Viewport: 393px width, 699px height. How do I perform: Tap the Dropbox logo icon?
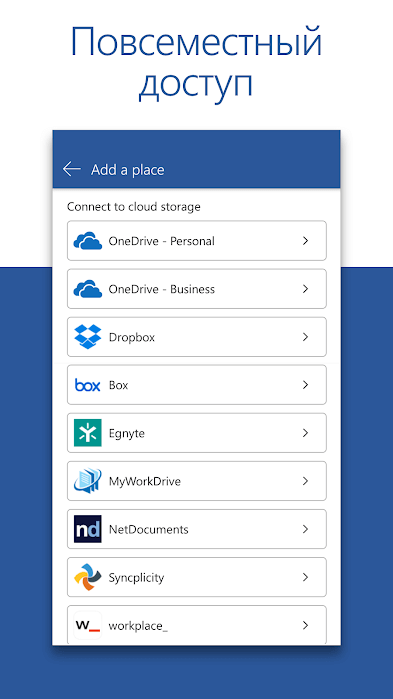[x=87, y=337]
